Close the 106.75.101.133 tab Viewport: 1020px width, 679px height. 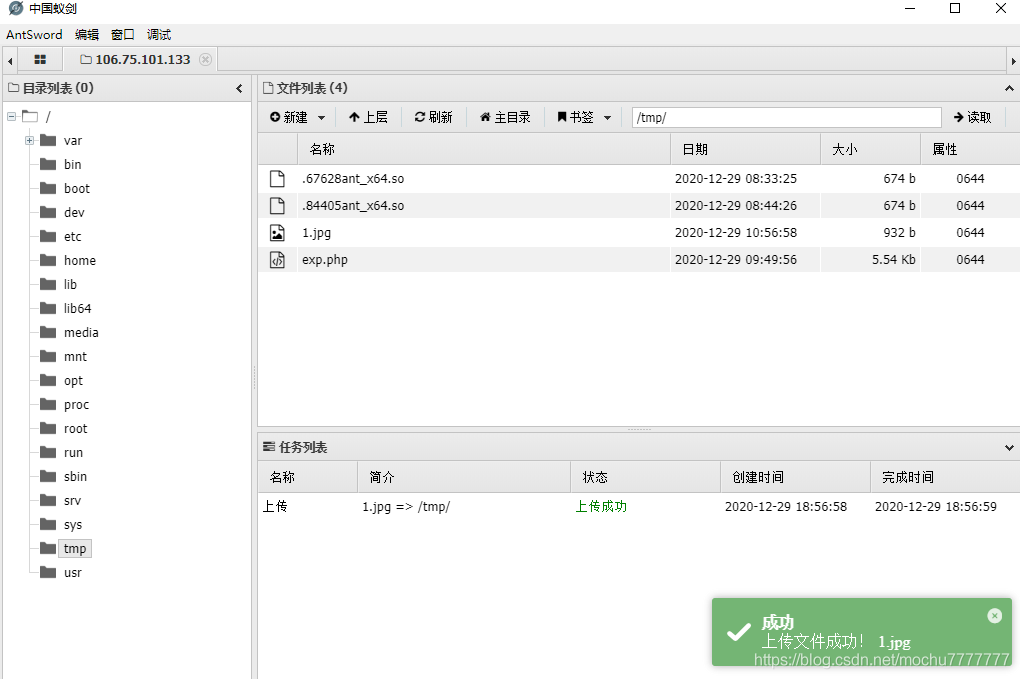click(x=205, y=59)
